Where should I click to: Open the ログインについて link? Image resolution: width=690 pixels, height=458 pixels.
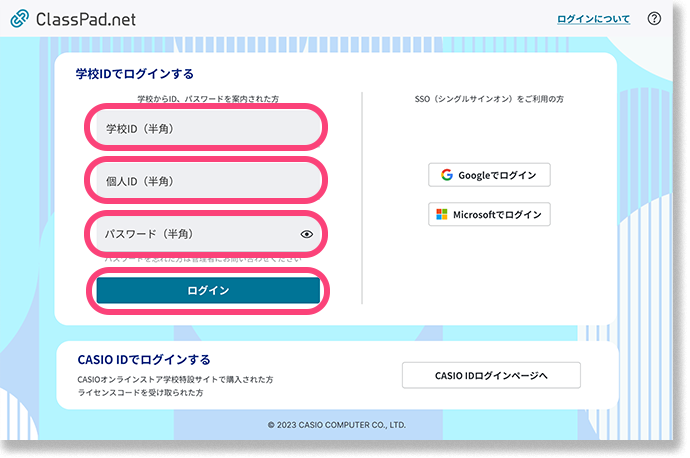point(593,19)
